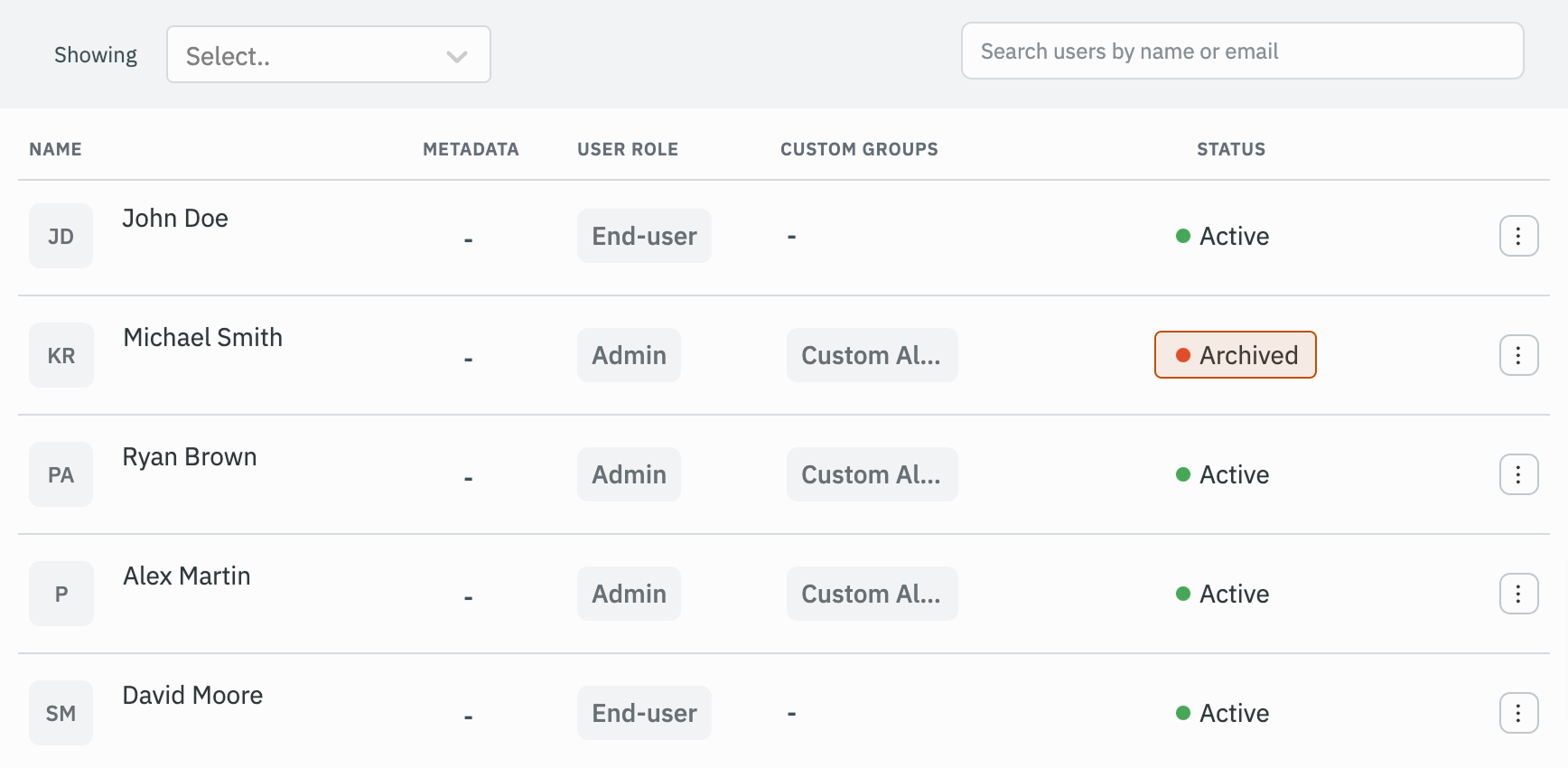Click John Doe's End-user role tag
The image size is (1568, 768).
coord(644,236)
